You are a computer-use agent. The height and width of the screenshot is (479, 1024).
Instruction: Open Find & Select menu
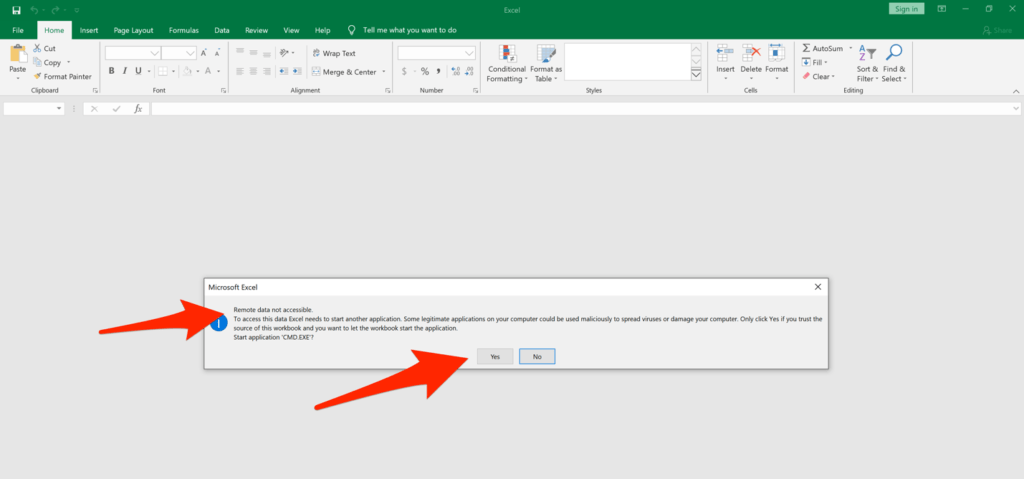point(893,63)
